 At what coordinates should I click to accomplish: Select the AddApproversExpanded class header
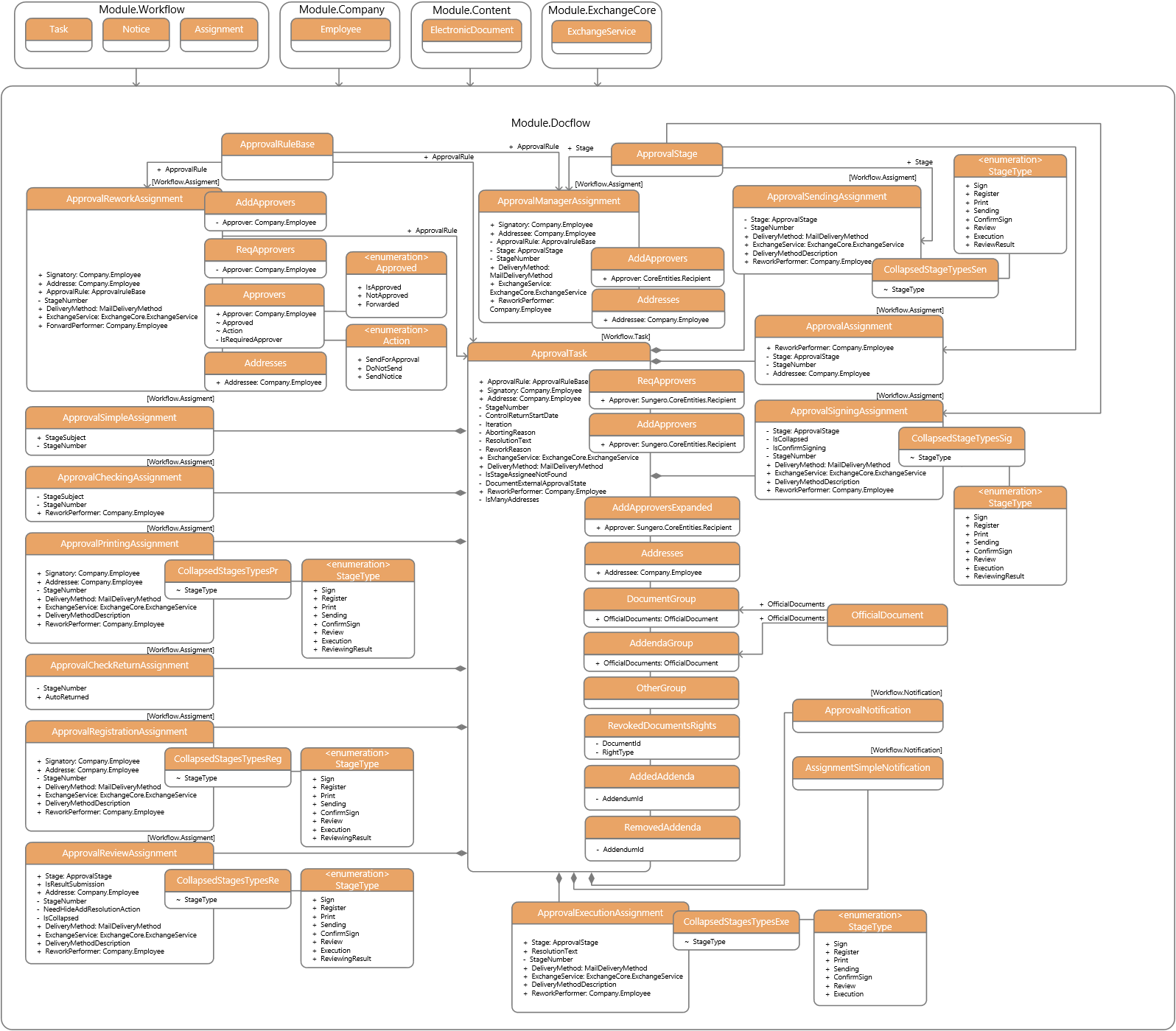click(662, 508)
